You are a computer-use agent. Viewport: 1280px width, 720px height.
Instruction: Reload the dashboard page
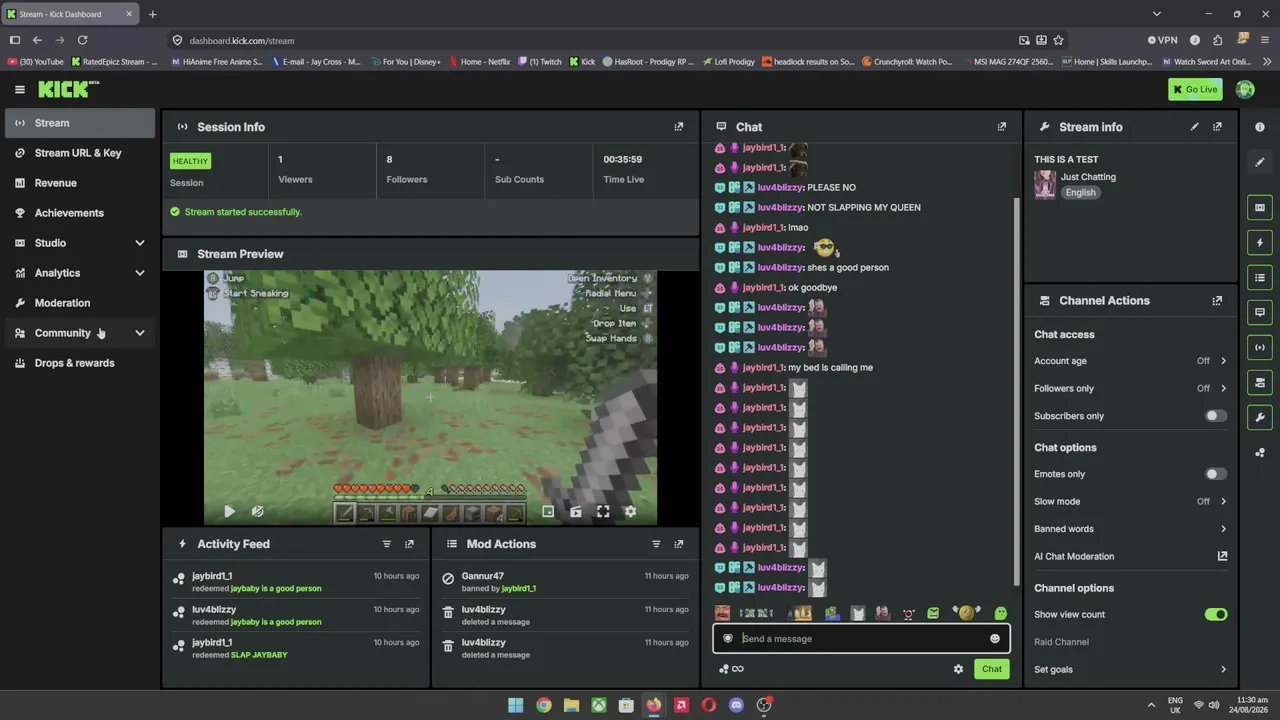click(82, 41)
